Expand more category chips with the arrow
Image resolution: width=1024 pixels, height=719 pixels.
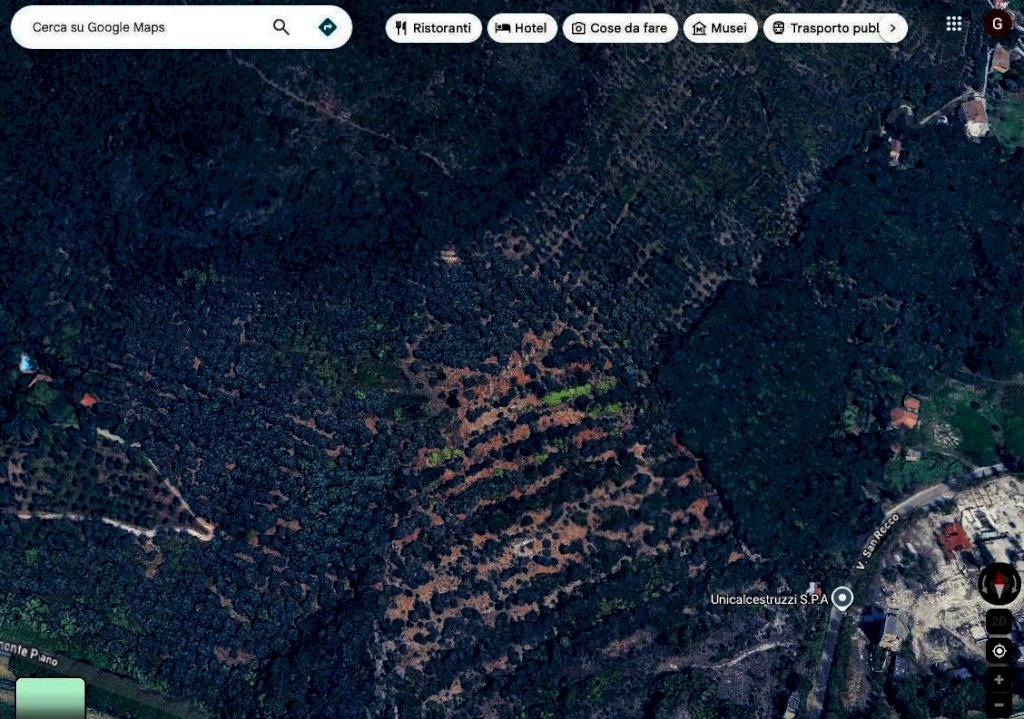click(x=893, y=28)
